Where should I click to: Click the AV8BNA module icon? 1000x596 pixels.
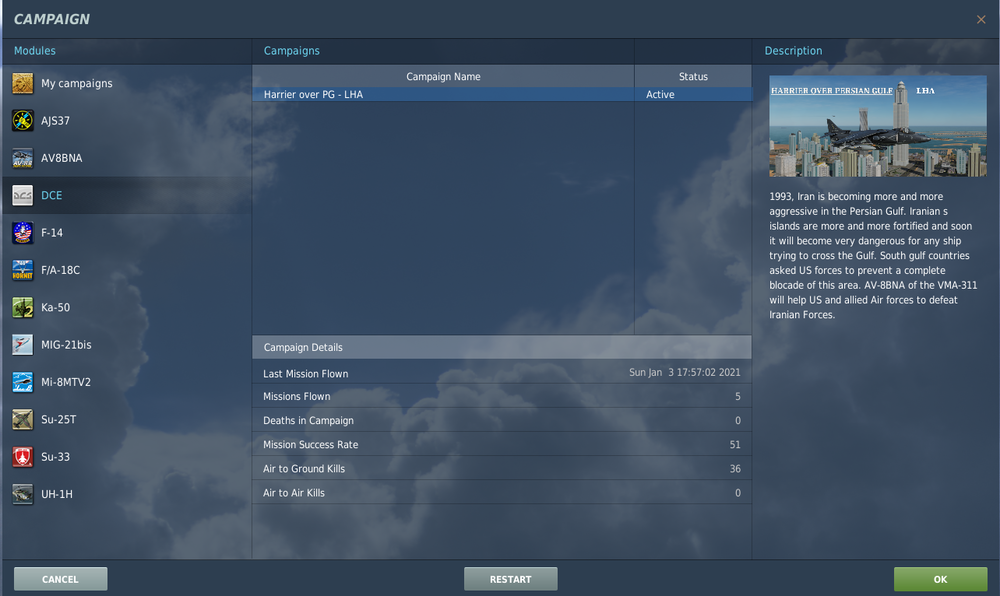click(x=22, y=158)
